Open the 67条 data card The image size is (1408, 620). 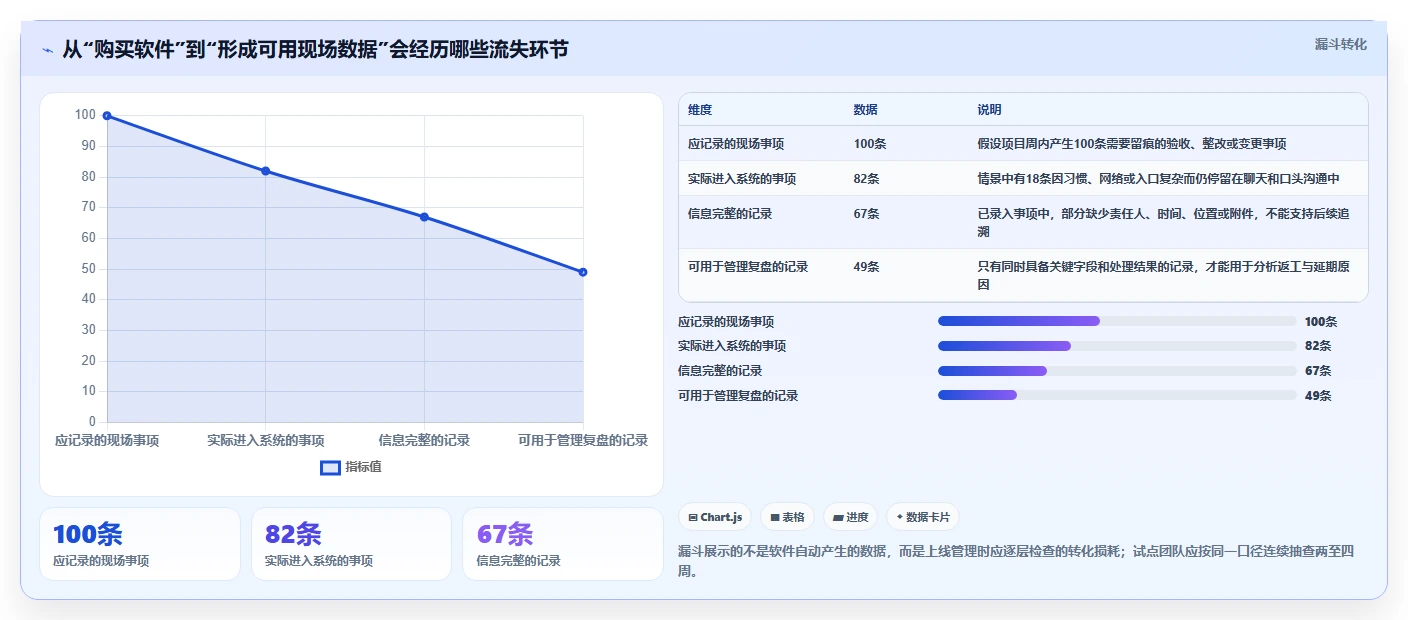tap(563, 544)
